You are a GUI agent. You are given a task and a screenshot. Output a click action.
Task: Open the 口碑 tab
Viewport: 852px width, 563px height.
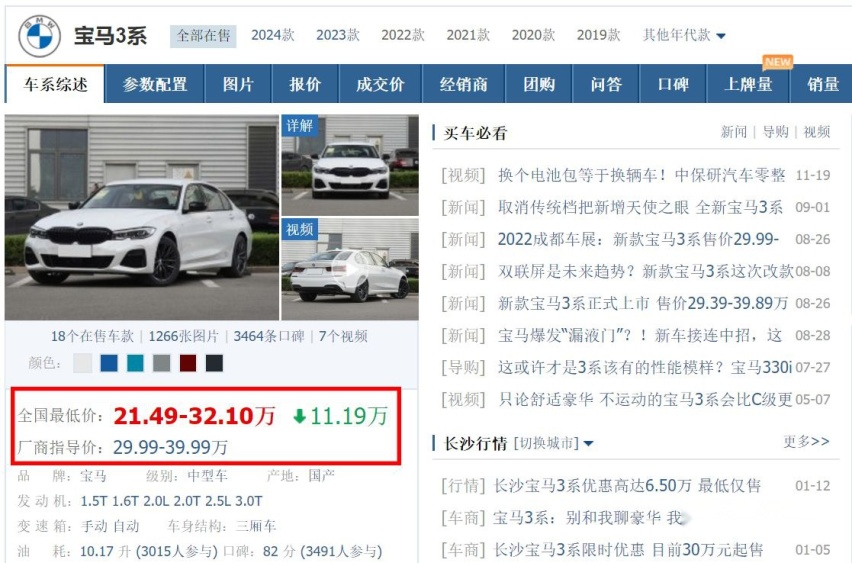pyautogui.click(x=673, y=84)
